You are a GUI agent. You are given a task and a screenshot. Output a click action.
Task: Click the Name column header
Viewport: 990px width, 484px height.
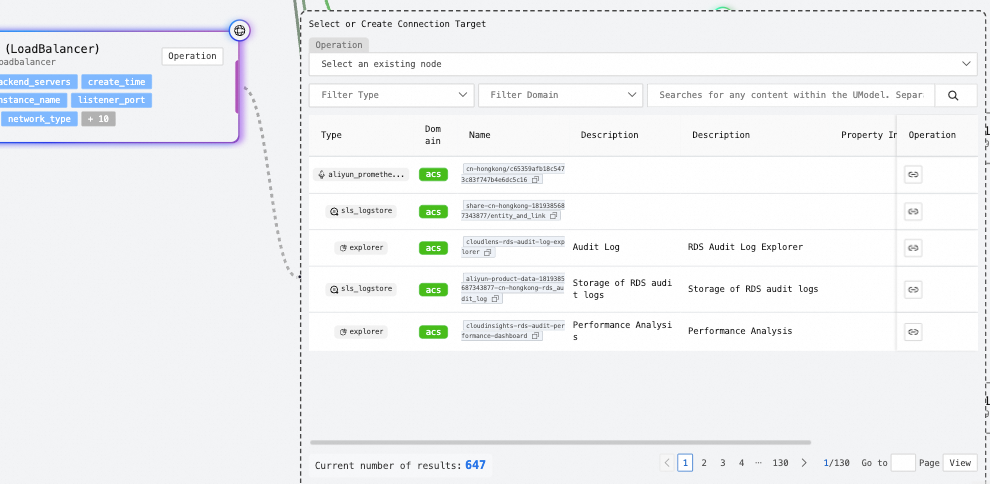[479, 135]
